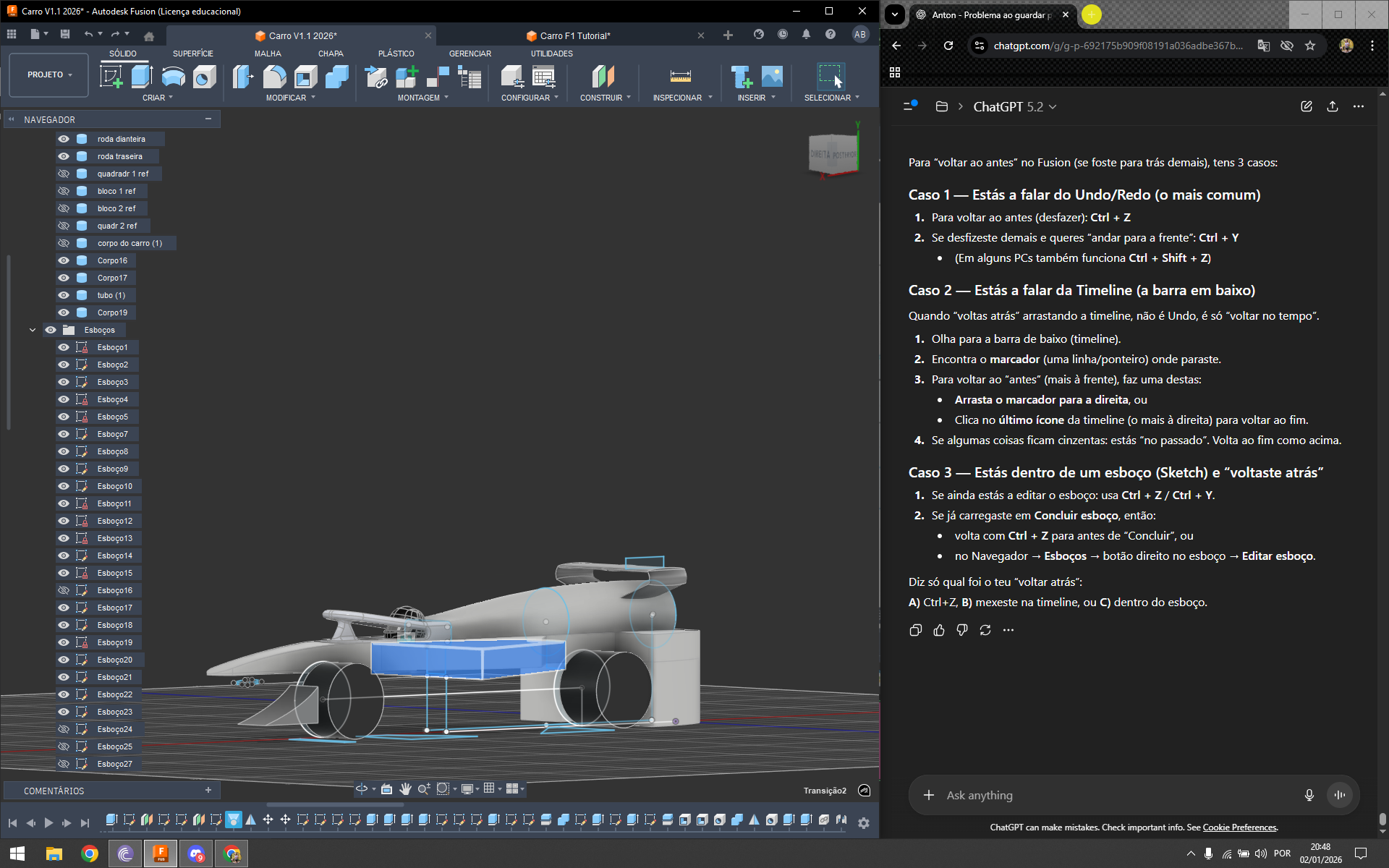
Task: Open the INSPECIONAR dropdown menu
Action: (x=682, y=98)
